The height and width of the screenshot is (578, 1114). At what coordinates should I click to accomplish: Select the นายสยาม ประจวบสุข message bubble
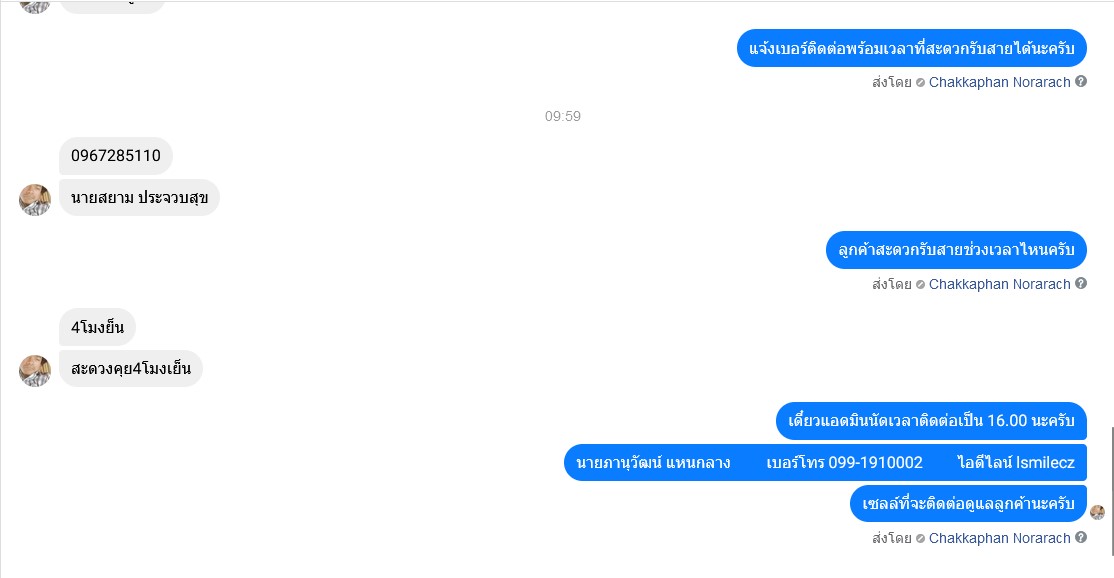pos(139,197)
